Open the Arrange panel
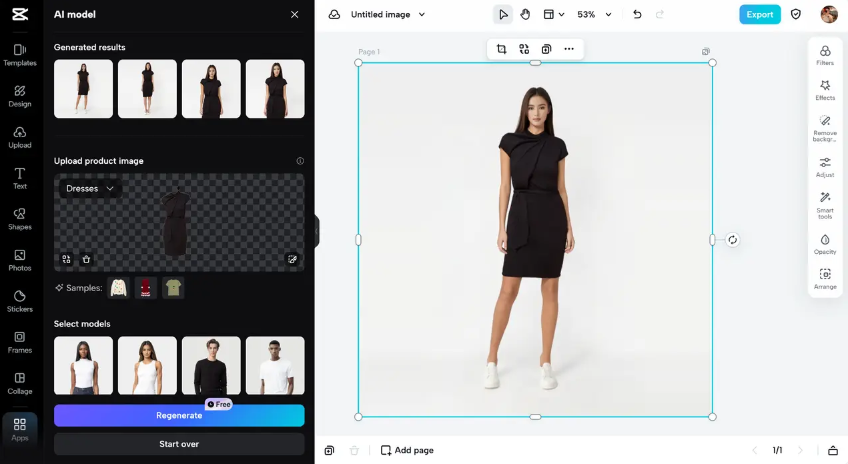 pos(825,279)
